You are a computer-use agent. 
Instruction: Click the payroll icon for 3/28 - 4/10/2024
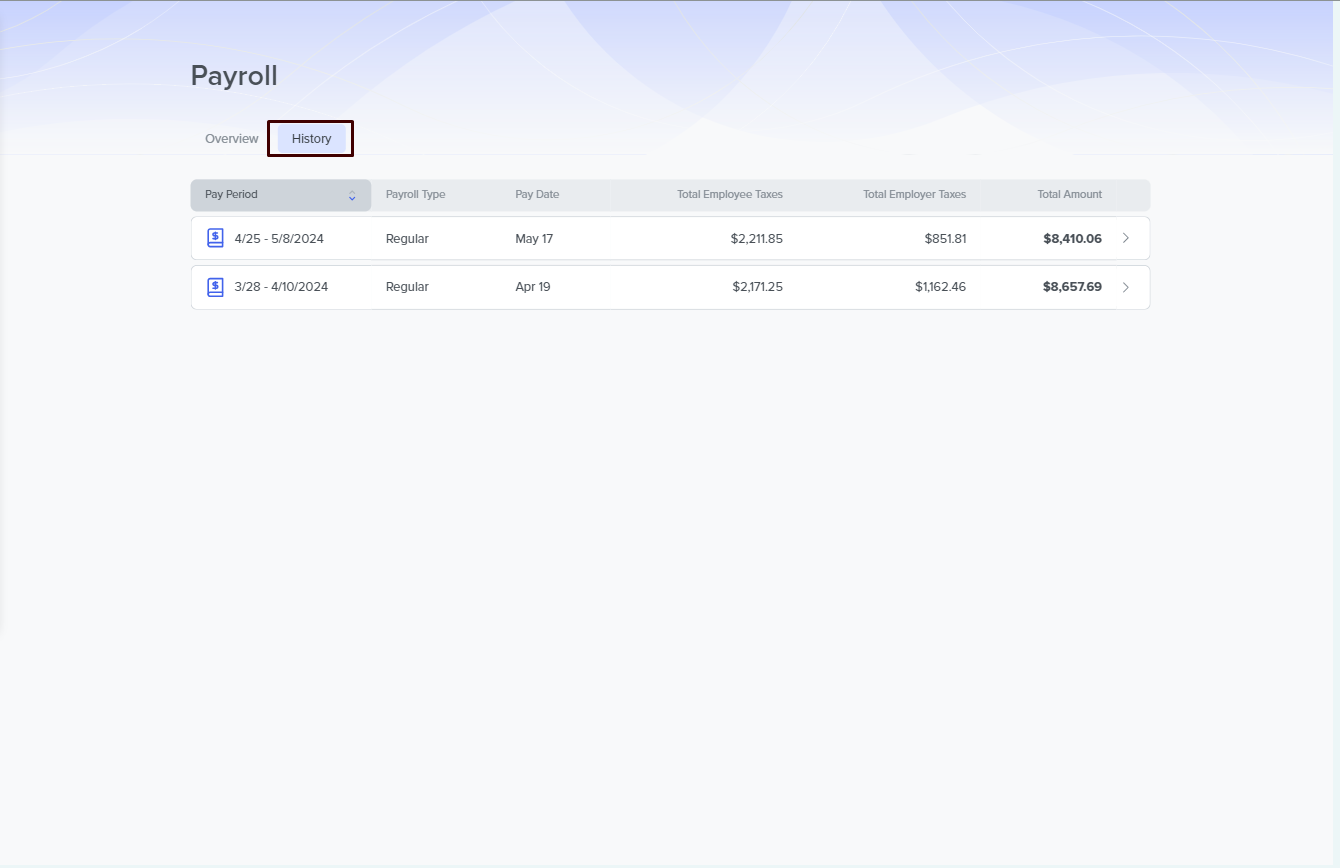[215, 287]
